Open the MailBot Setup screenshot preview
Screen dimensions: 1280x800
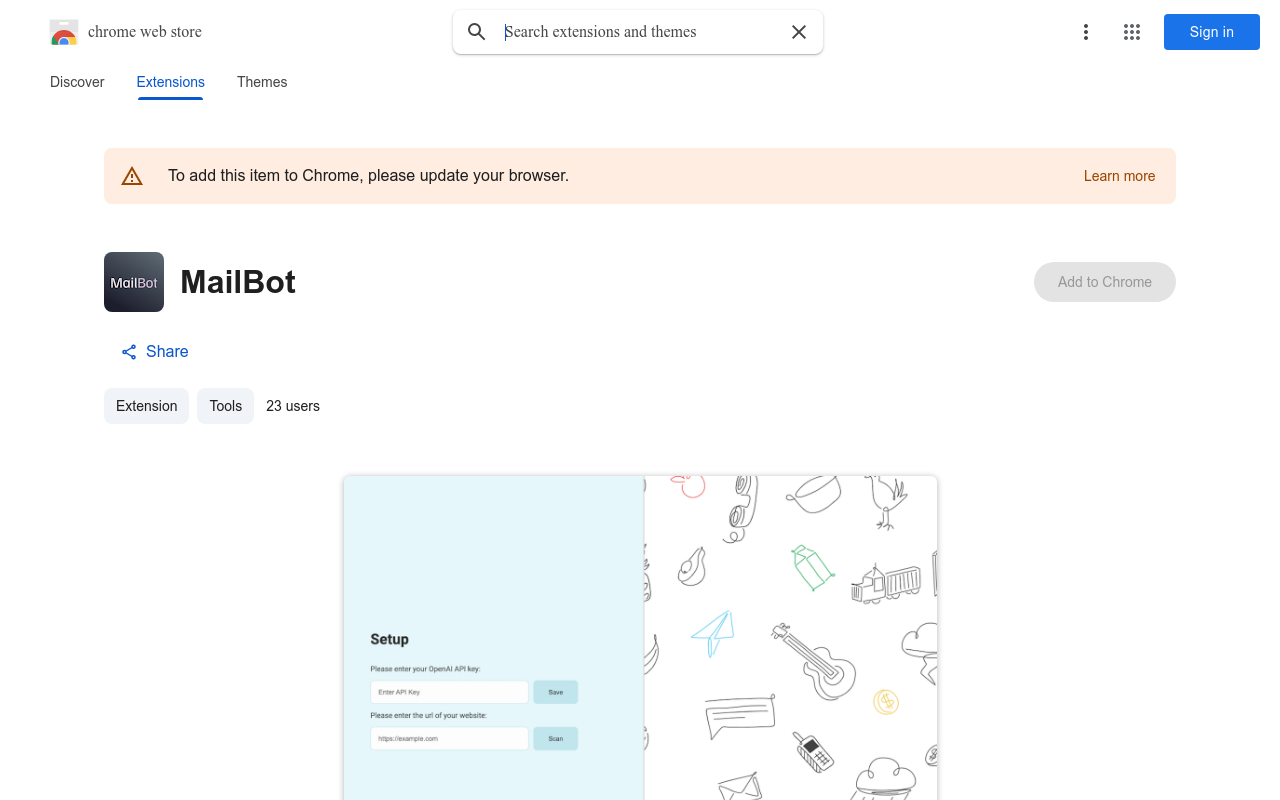tap(640, 638)
